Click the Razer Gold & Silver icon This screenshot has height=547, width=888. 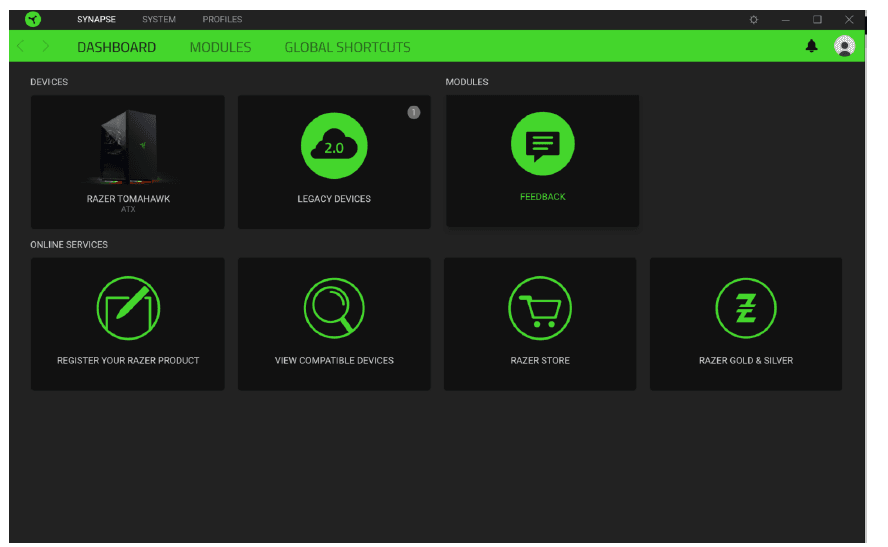pos(746,307)
